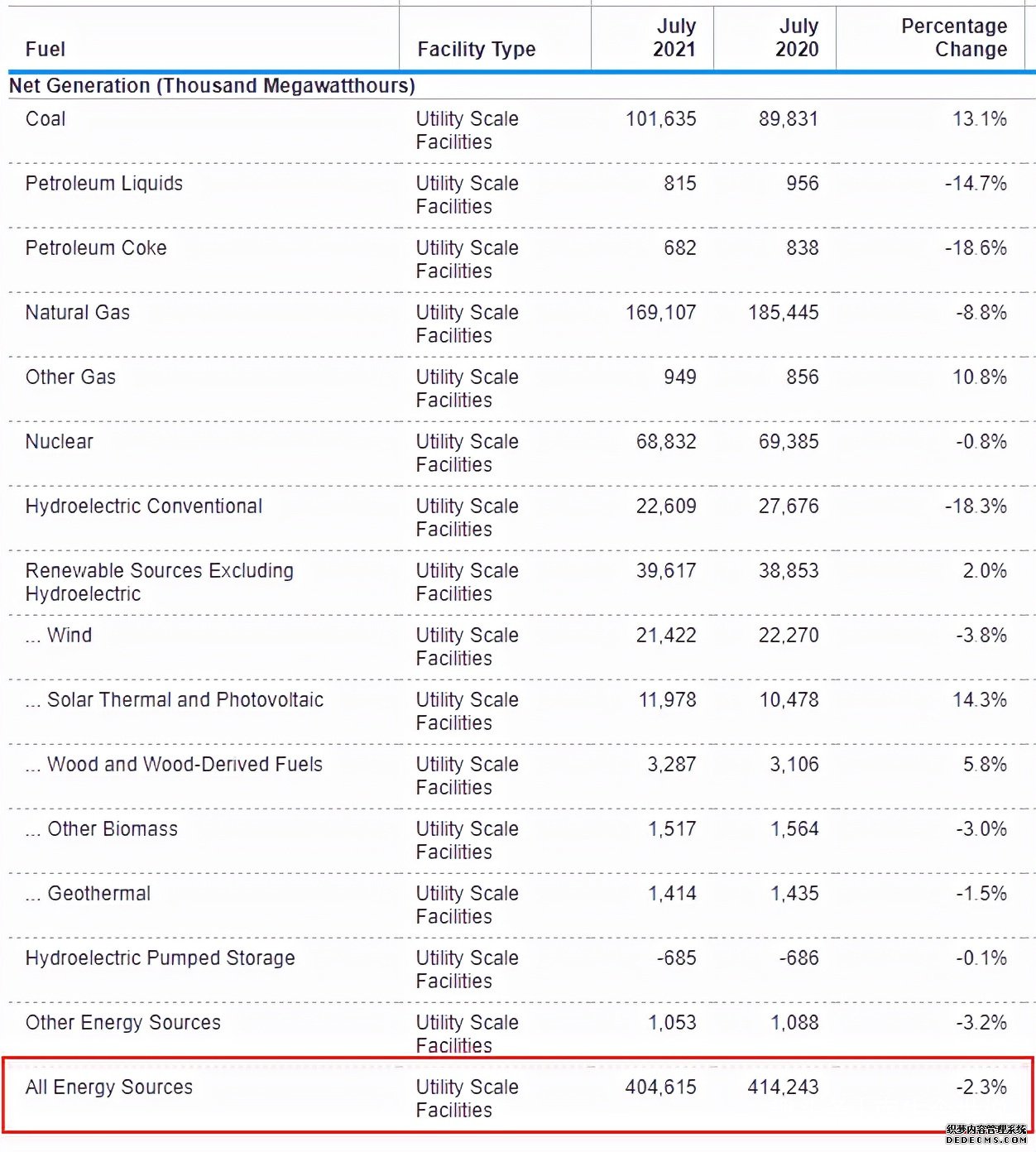The image size is (1036, 1152).
Task: Click the Natural Gas fuel label
Action: coord(78,313)
